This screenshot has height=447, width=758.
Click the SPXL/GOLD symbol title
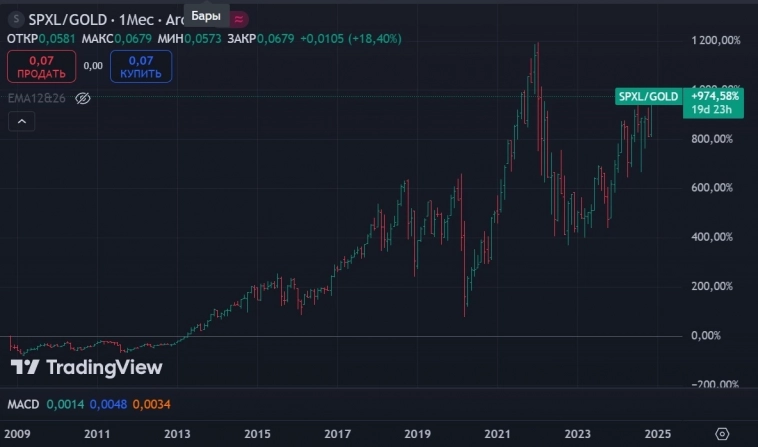[68, 20]
